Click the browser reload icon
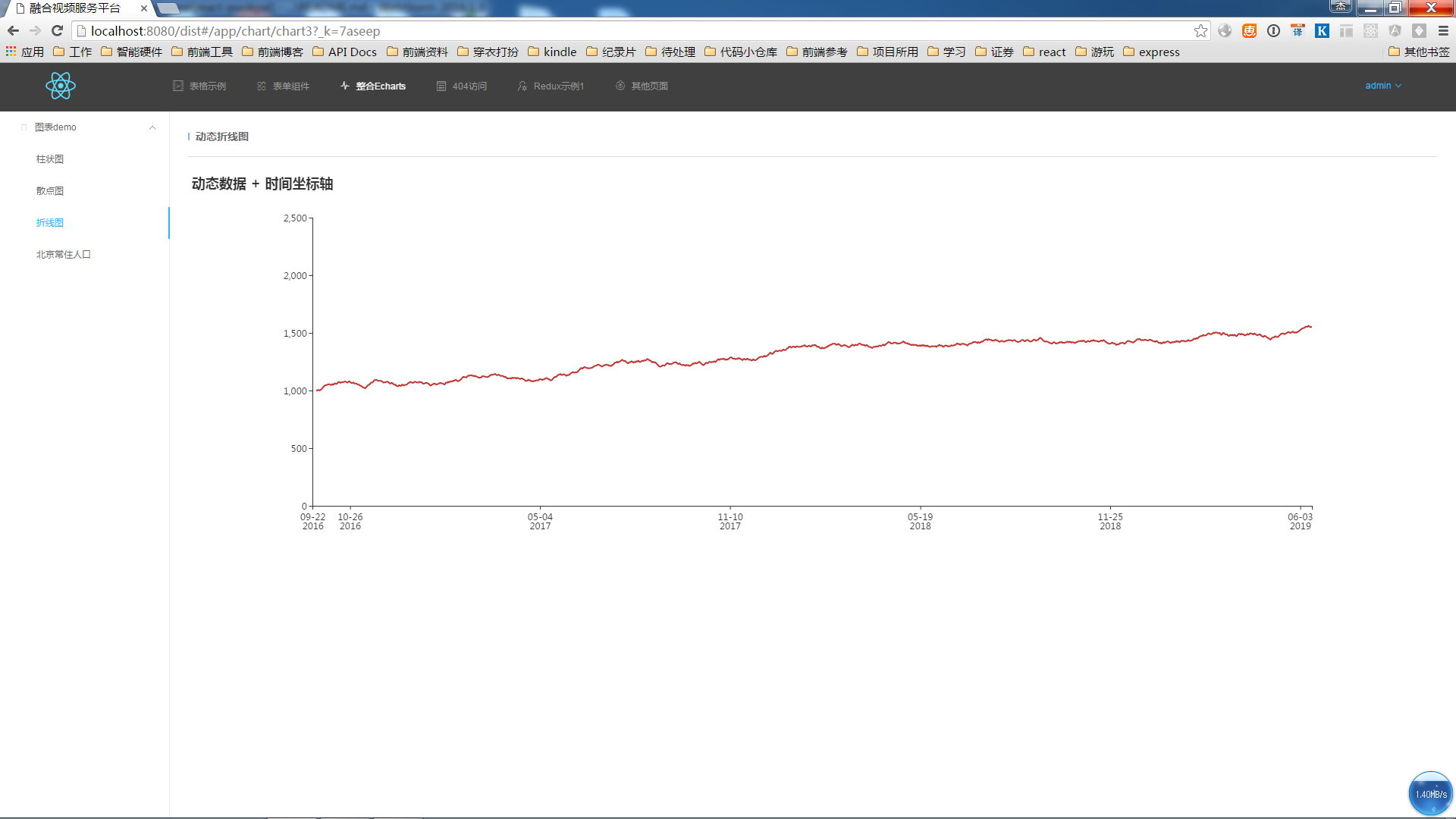1456x819 pixels. point(57,30)
